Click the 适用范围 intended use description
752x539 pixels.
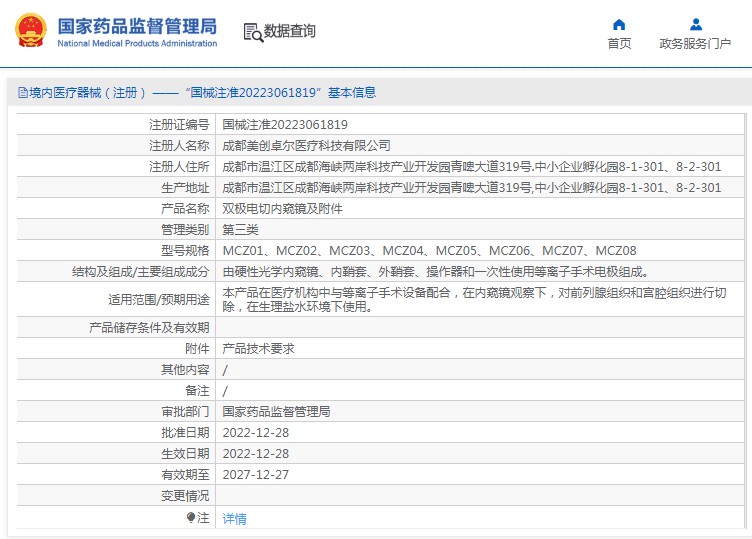(x=474, y=300)
